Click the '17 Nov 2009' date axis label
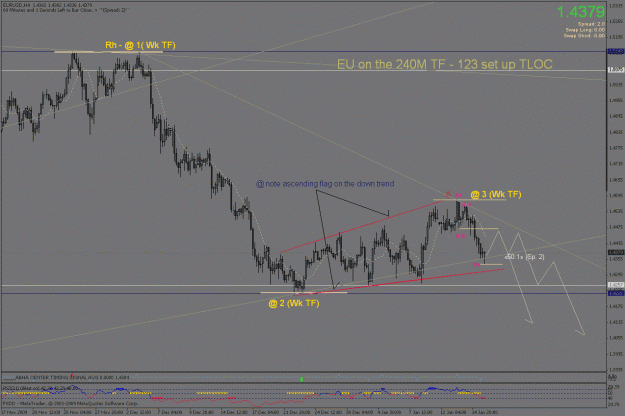The height and width of the screenshot is (416, 625). (14, 412)
